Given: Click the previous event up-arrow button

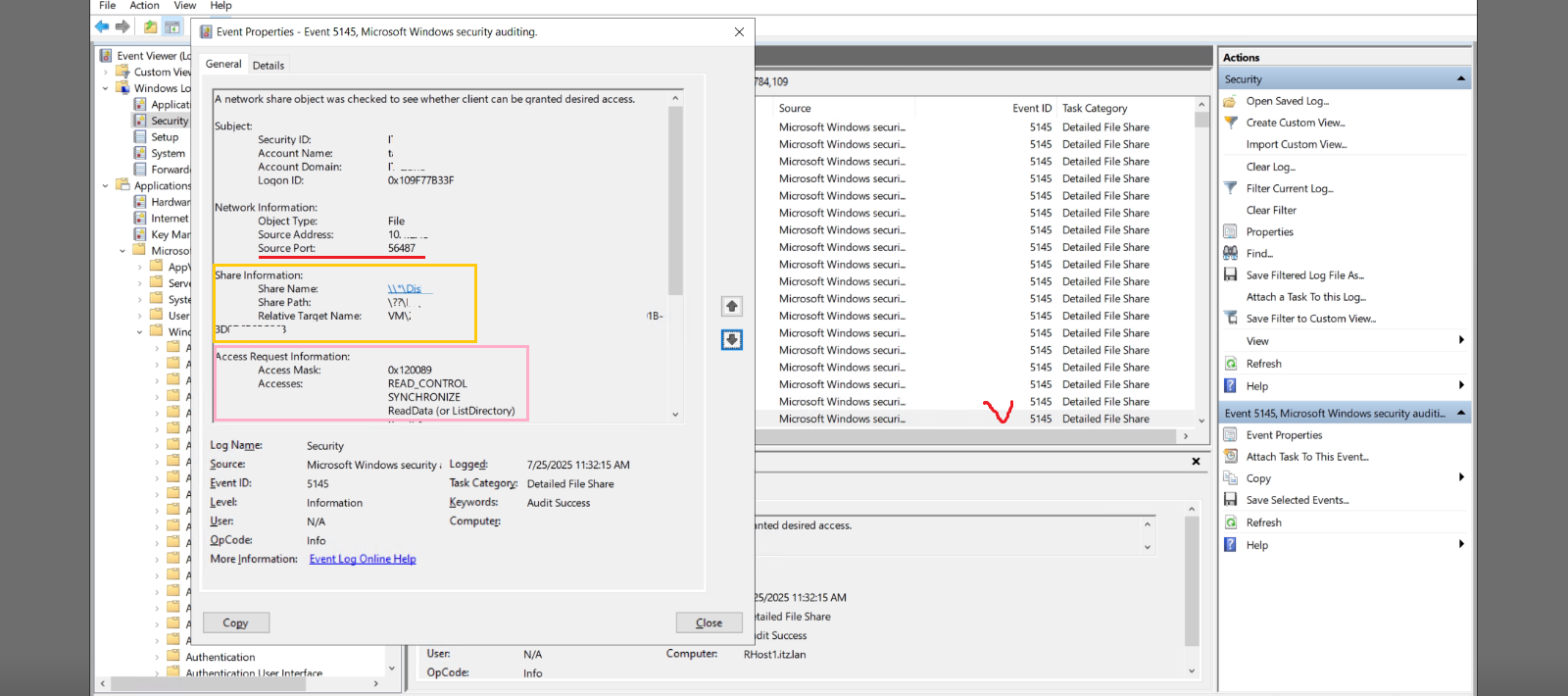Looking at the screenshot, I should [732, 307].
